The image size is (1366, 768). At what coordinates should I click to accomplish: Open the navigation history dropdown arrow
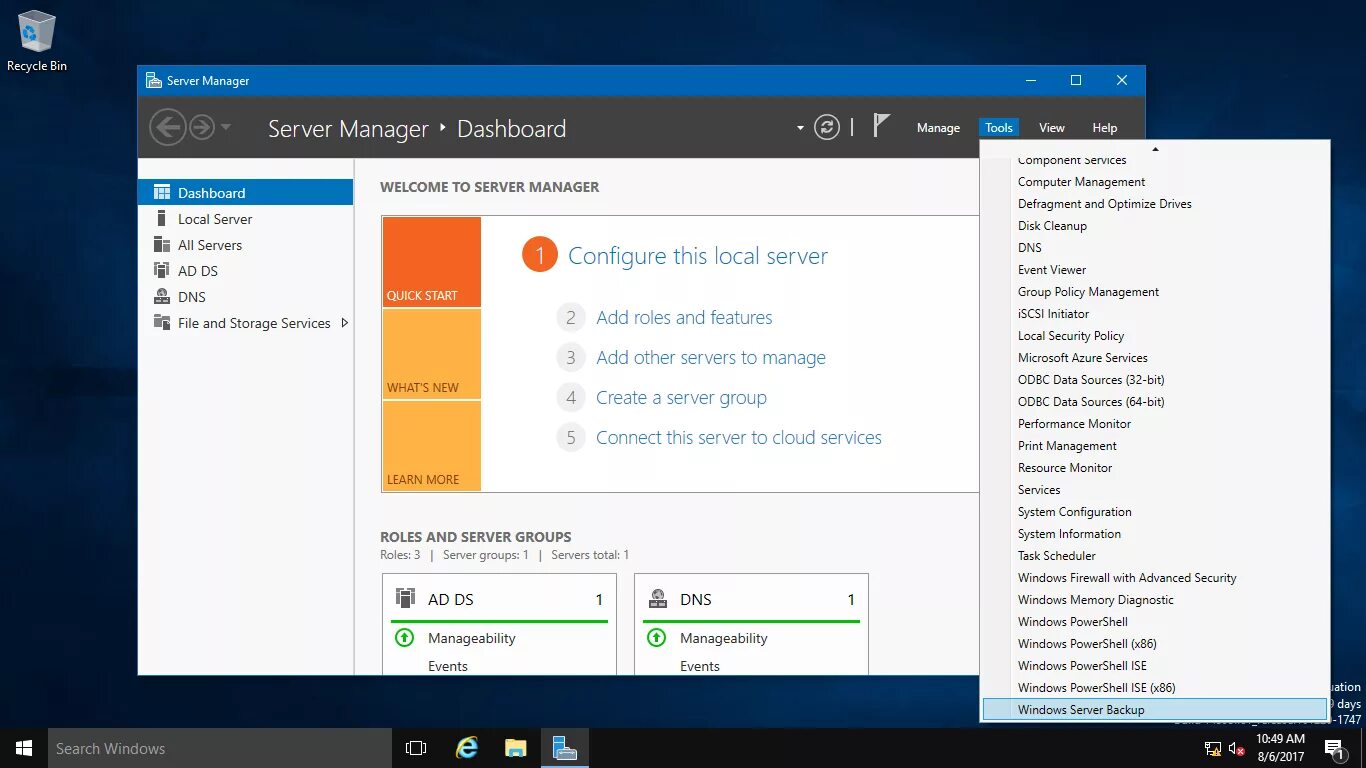coord(226,127)
